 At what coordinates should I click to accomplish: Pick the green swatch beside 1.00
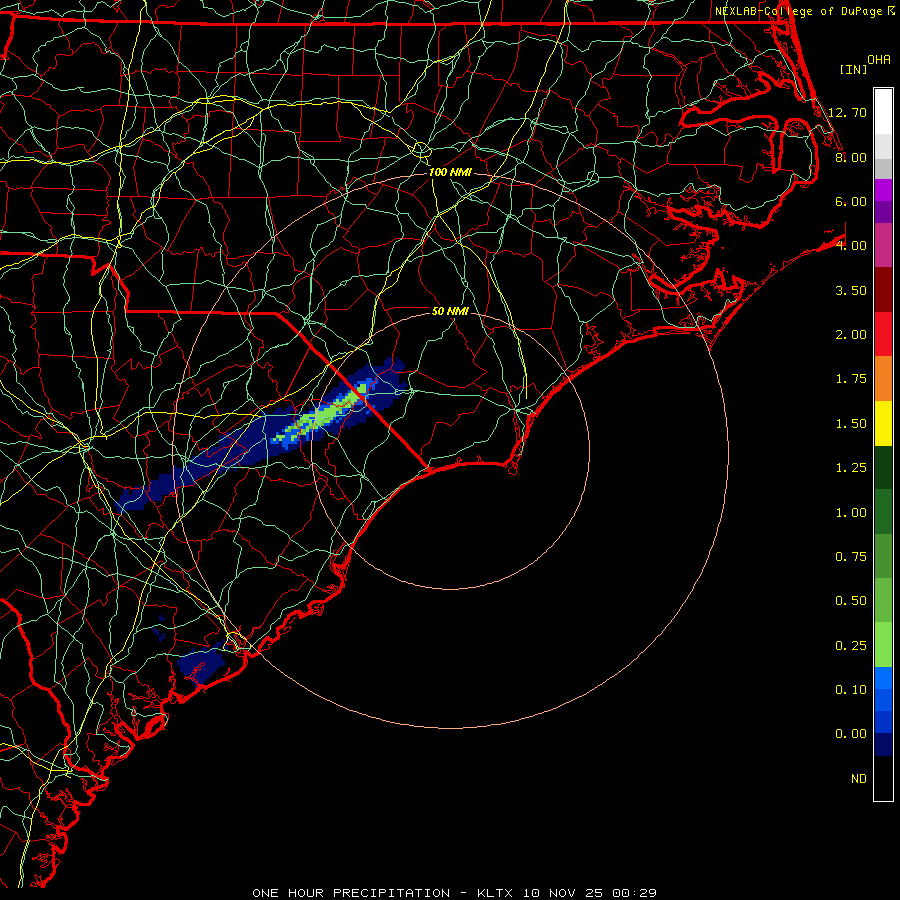coord(883,512)
